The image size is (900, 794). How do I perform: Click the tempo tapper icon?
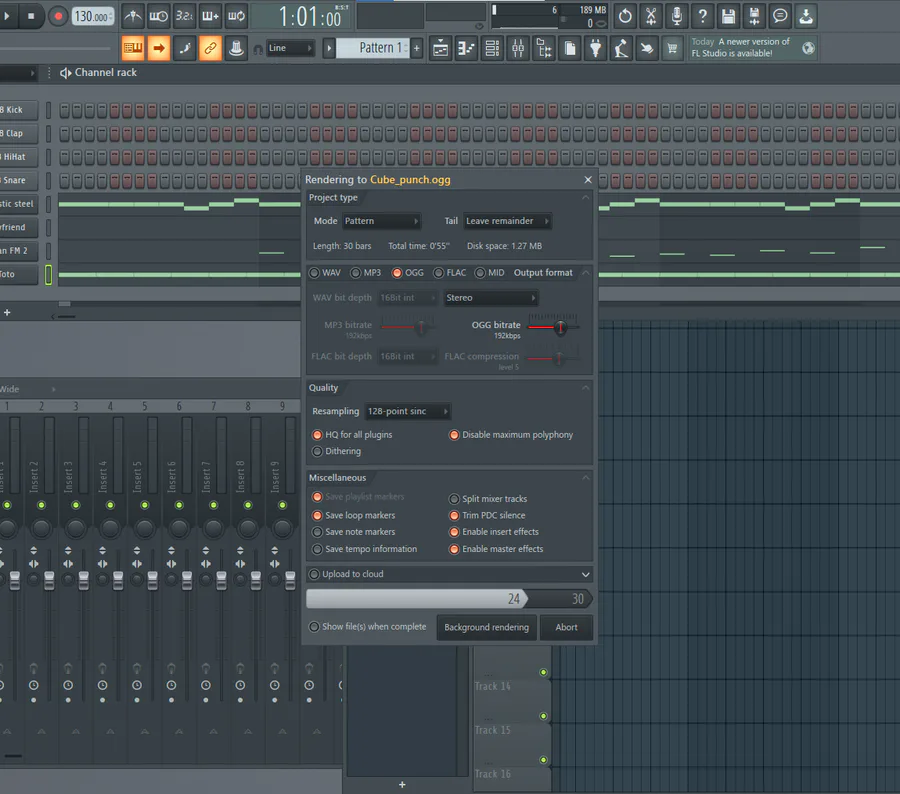(x=621, y=48)
